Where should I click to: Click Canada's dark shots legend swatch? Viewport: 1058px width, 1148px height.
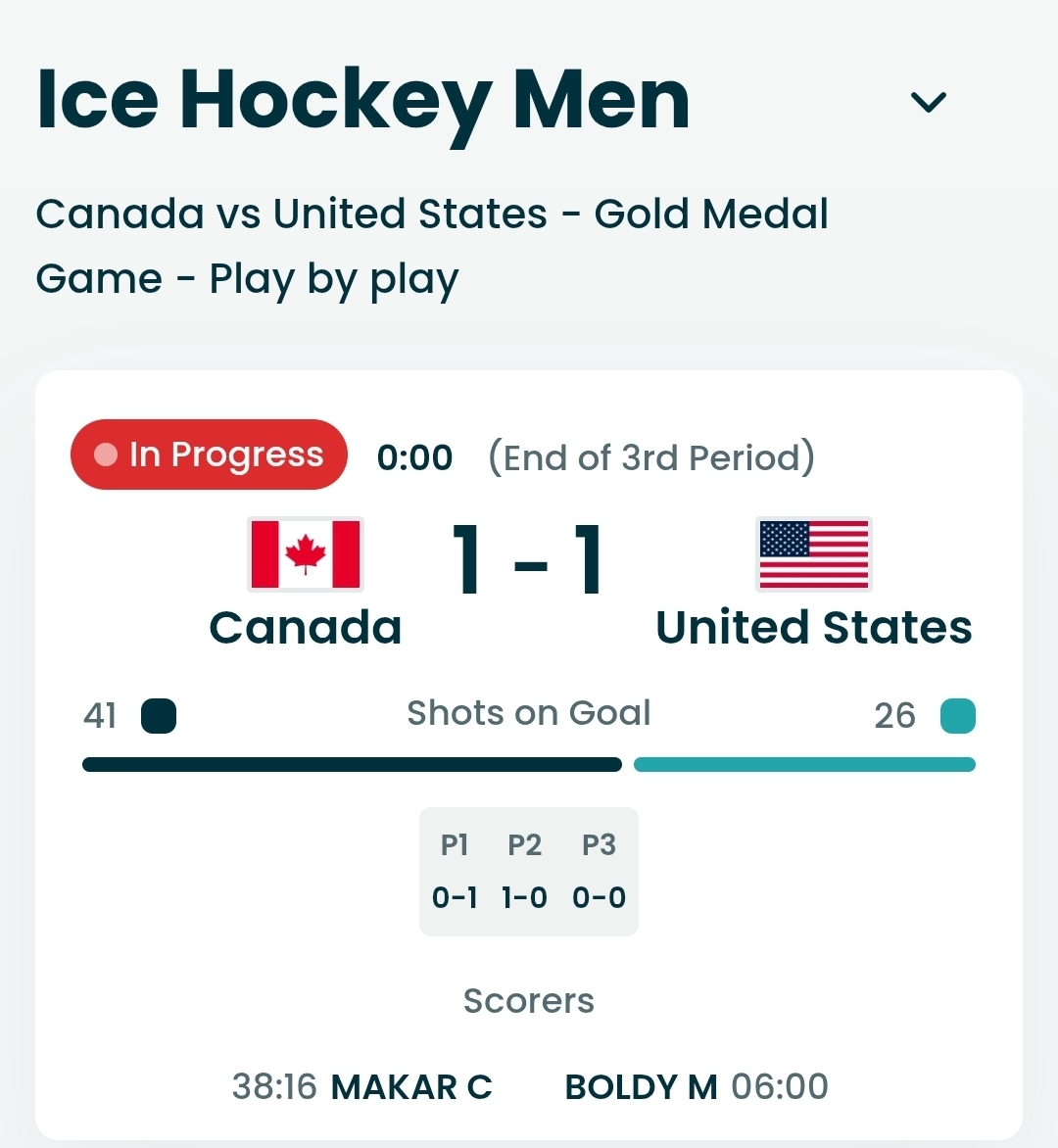click(x=159, y=716)
